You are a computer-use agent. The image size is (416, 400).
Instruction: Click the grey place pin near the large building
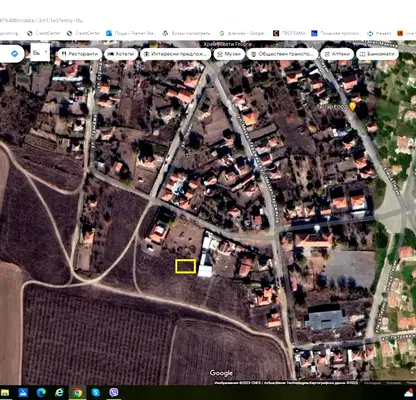point(317,228)
